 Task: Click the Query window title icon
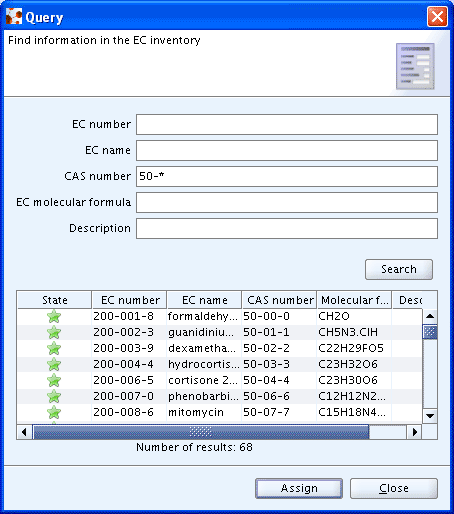pyautogui.click(x=14, y=16)
